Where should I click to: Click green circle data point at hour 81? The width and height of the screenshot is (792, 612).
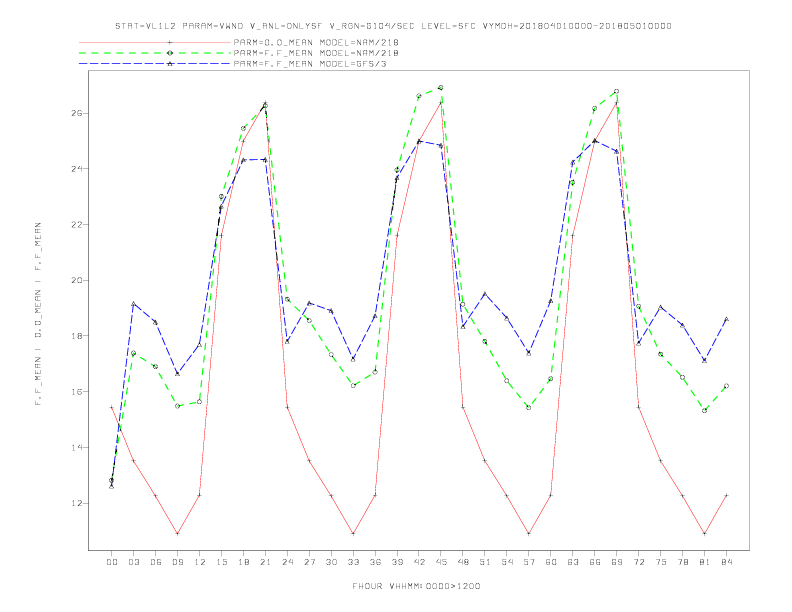705,411
